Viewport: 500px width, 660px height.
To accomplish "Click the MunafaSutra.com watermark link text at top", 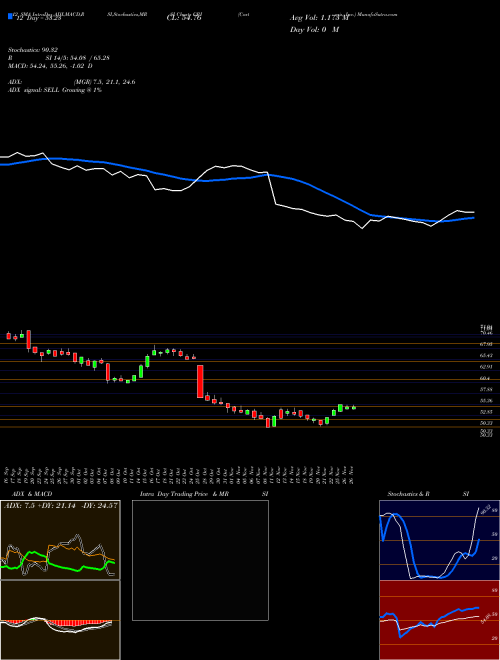I will (x=375, y=14).
